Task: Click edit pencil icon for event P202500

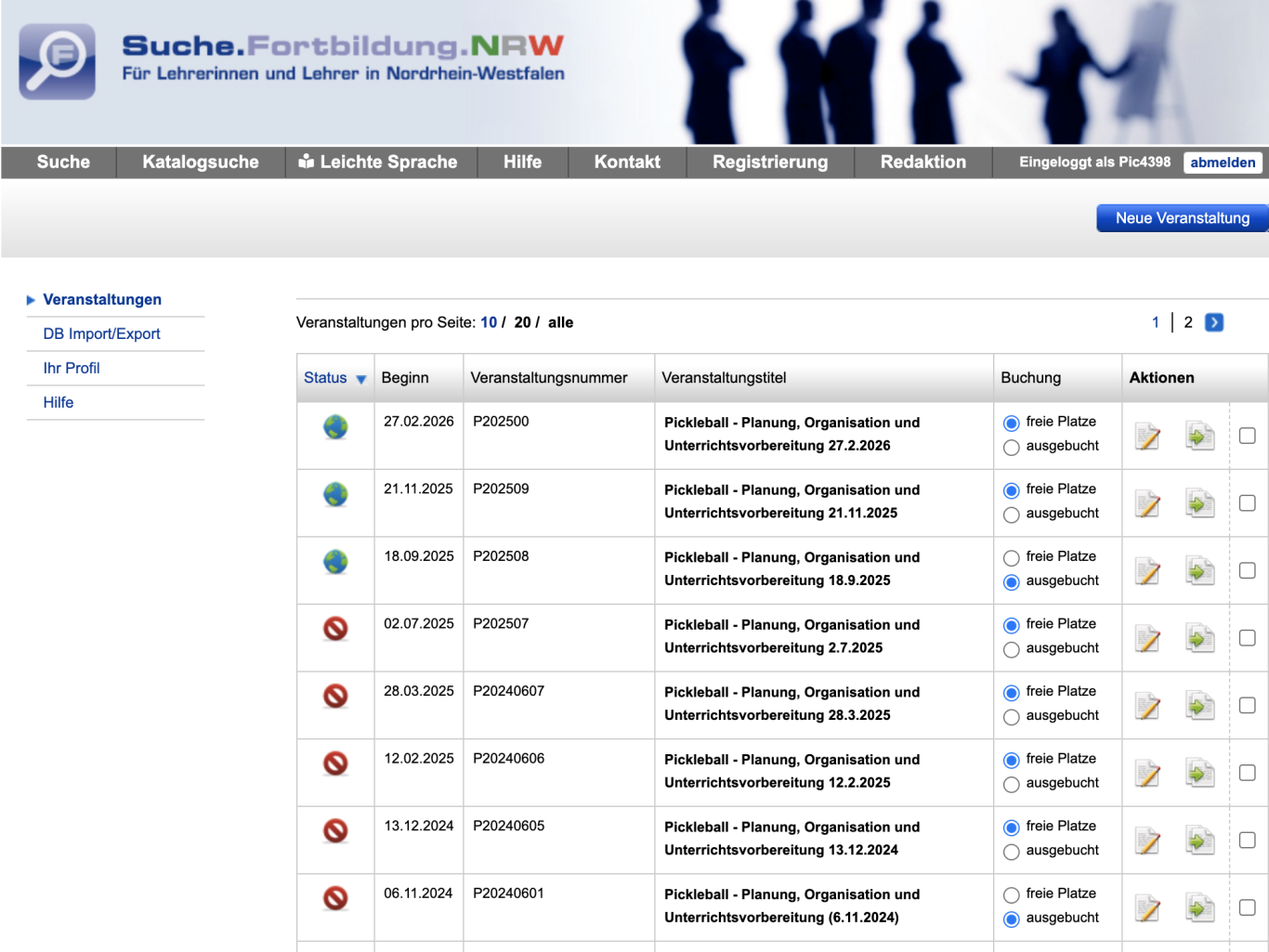Action: pyautogui.click(x=1147, y=436)
